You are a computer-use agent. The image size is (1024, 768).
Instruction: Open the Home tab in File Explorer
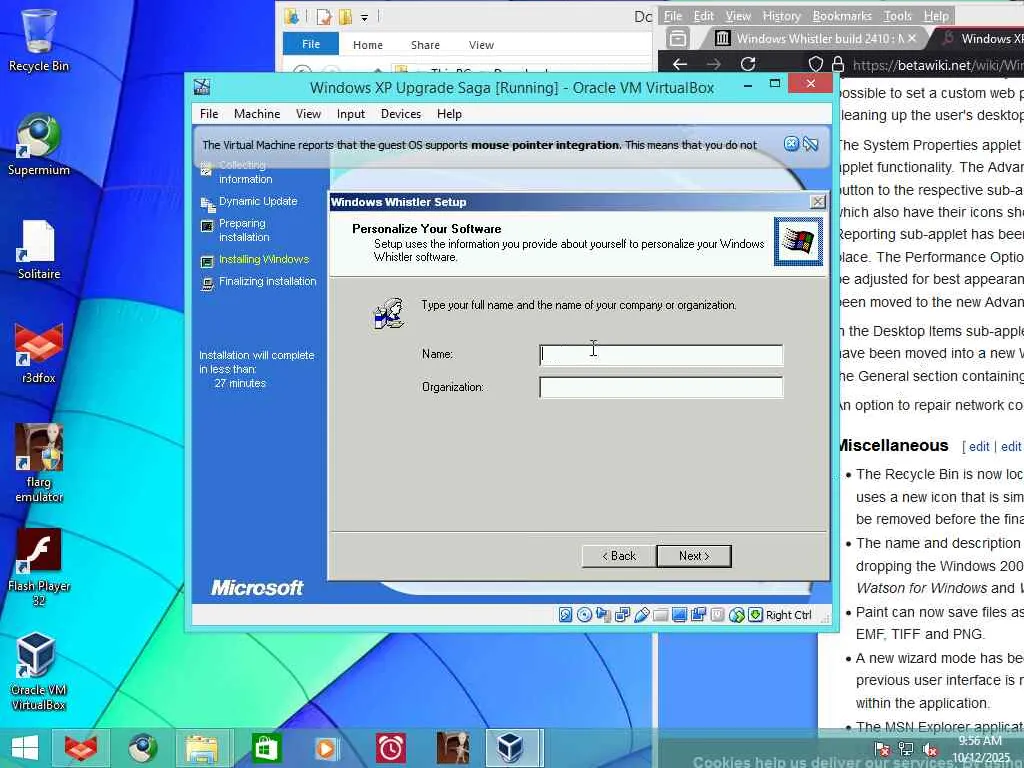click(x=368, y=45)
